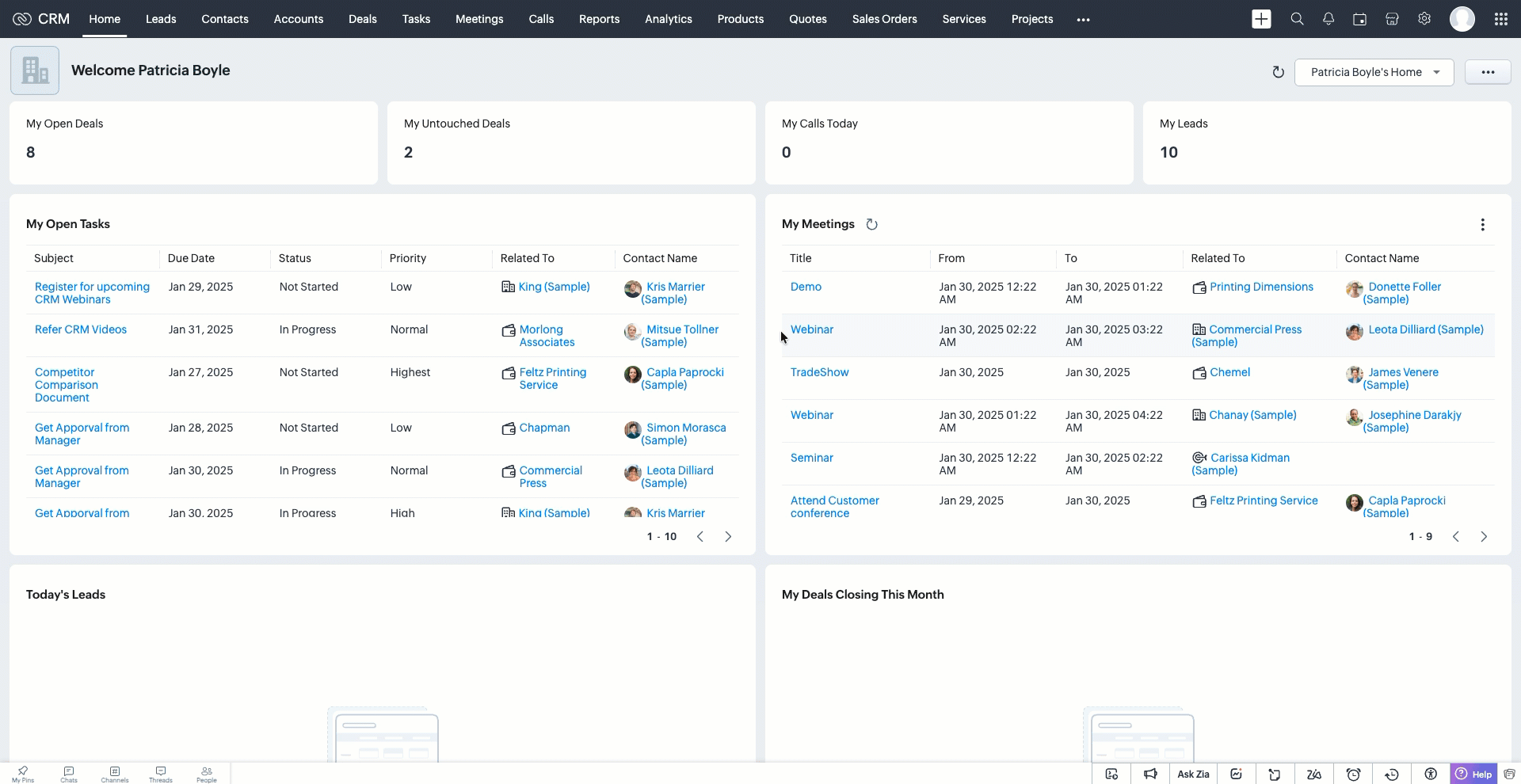Click the Priority column header in tasks

tap(407, 258)
